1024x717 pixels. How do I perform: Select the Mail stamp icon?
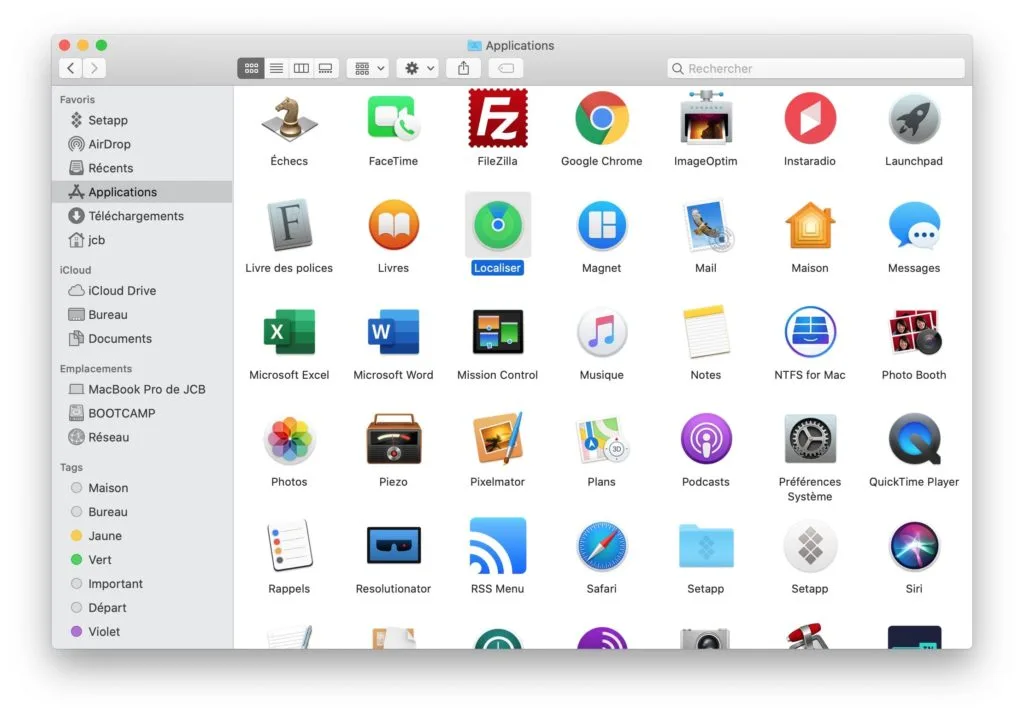point(707,226)
